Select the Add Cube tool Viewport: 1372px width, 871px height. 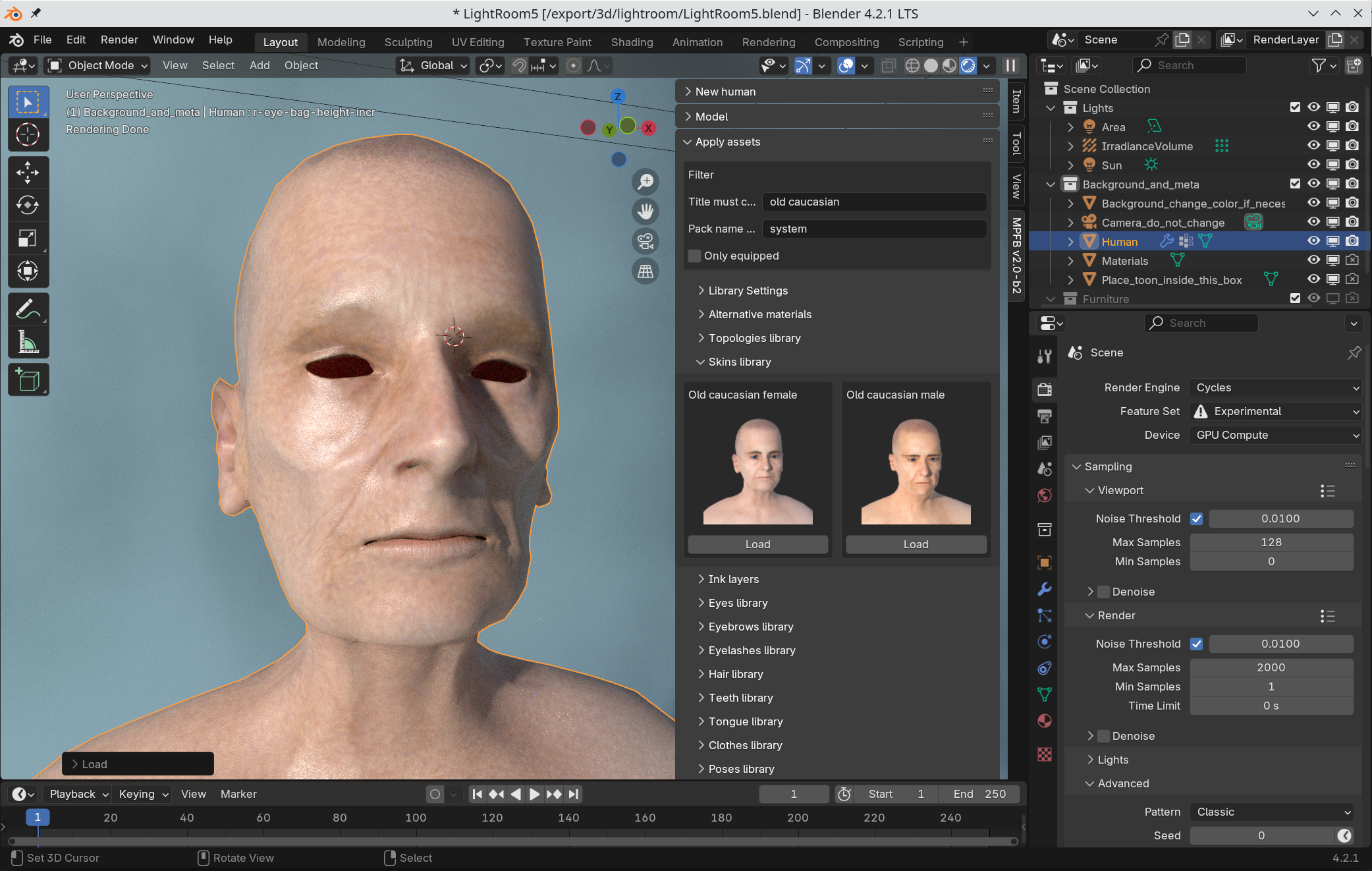[28, 380]
